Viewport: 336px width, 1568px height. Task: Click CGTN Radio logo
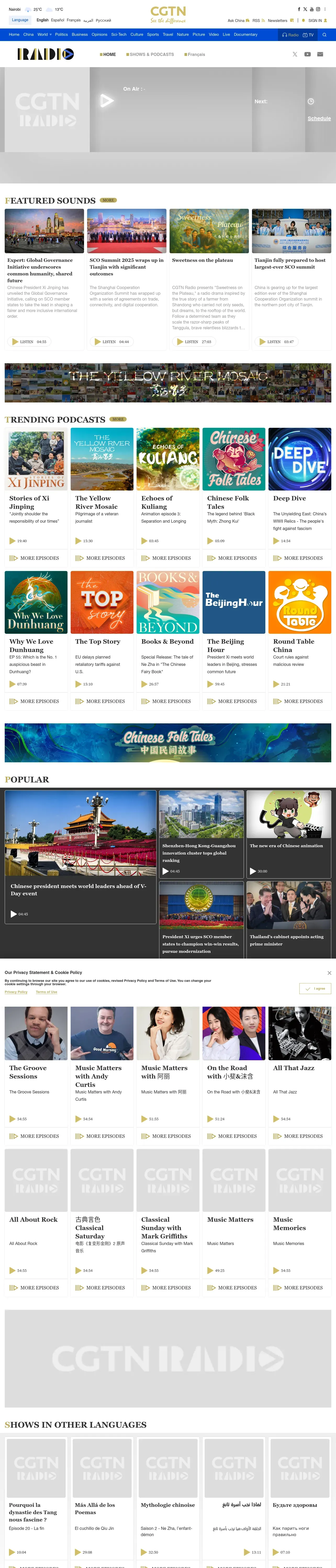tap(46, 54)
